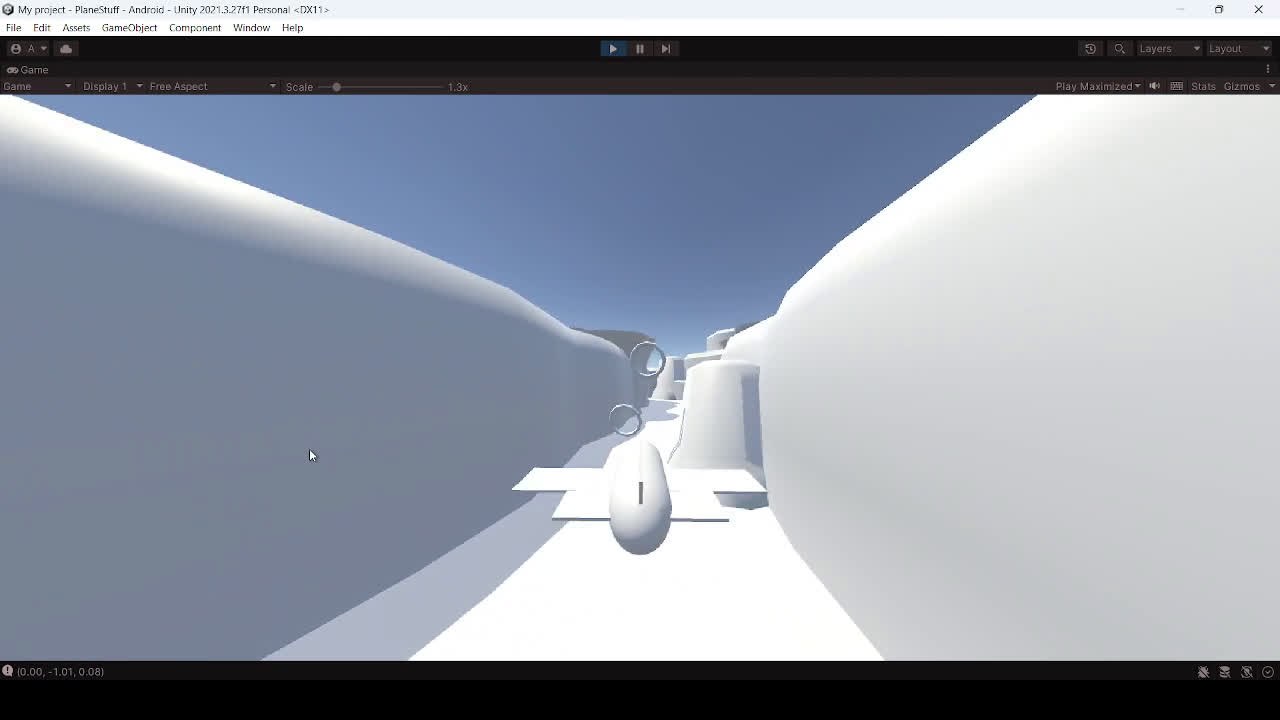Click the console log message in status bar

click(60, 672)
